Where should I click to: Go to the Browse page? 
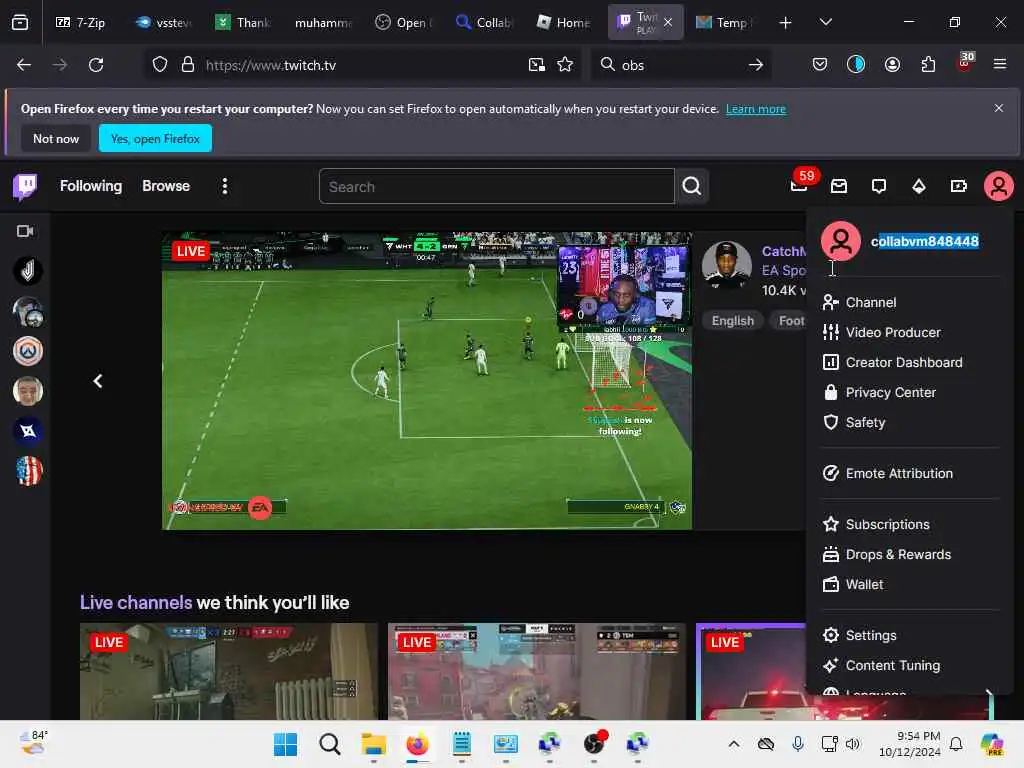(x=166, y=186)
